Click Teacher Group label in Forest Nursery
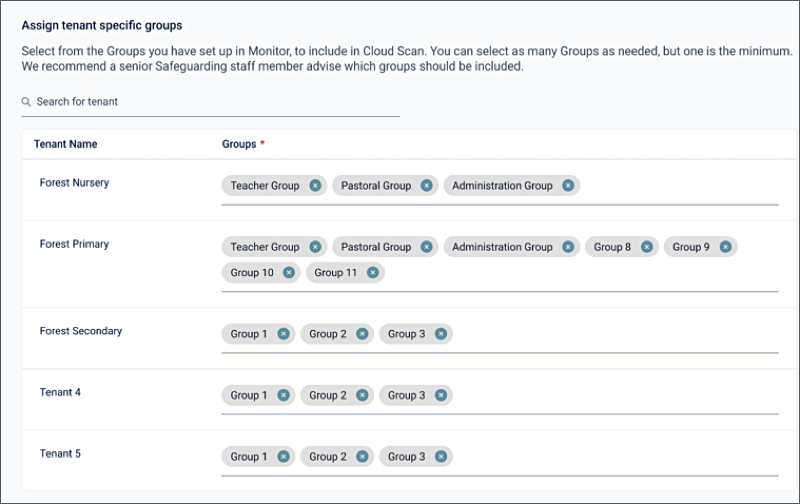This screenshot has width=800, height=504. [x=265, y=186]
